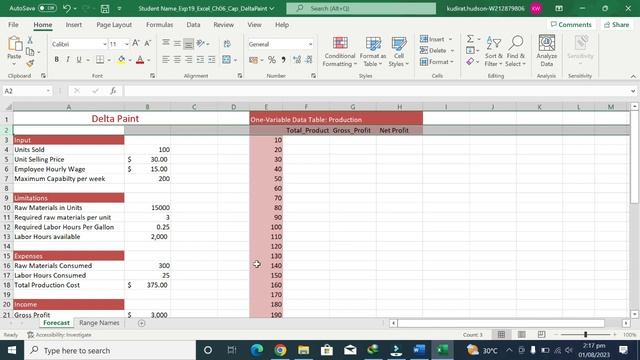This screenshot has height=360, width=640.
Task: Click the AutoSum sigma icon
Action: coord(470,39)
